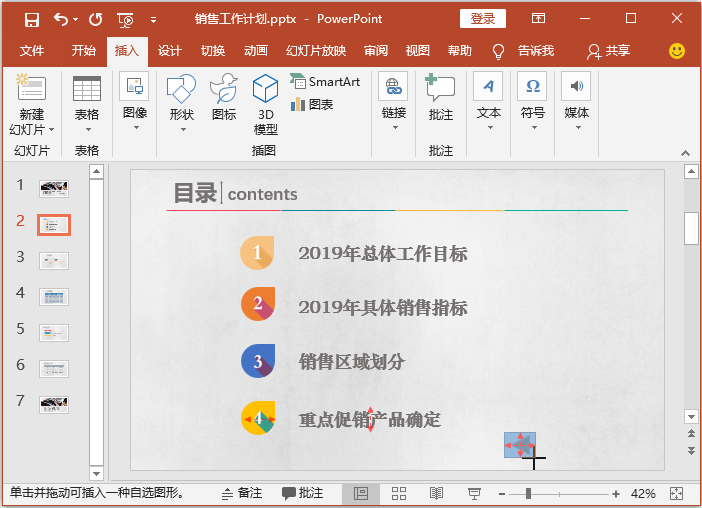Switch to the 设计 tab
The image size is (702, 508).
click(x=170, y=51)
